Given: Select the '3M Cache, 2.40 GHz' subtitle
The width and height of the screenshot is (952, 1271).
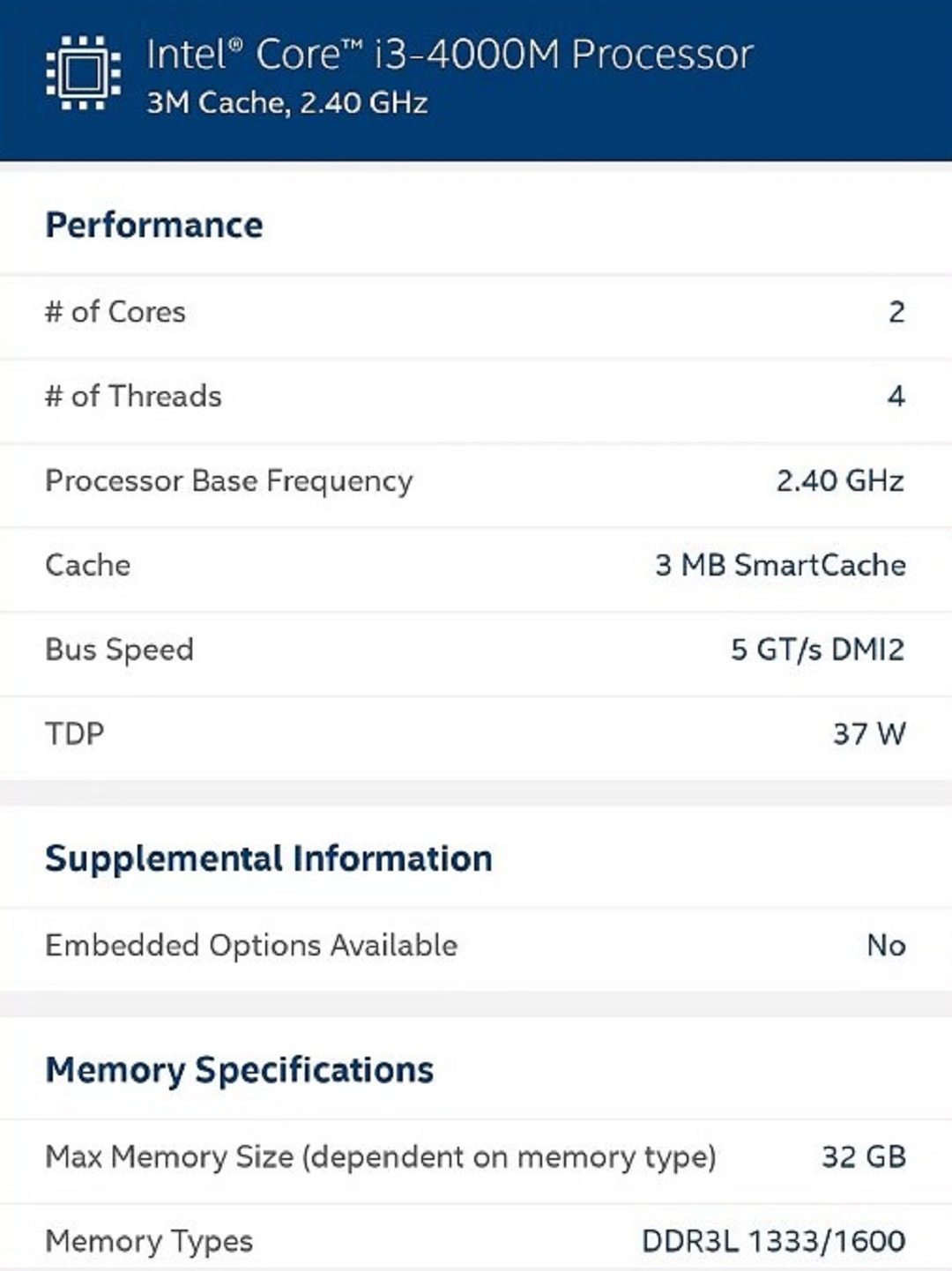Looking at the screenshot, I should click(x=287, y=103).
